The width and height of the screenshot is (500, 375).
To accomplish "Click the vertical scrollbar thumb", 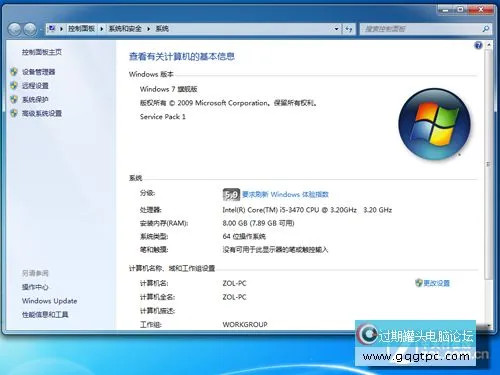I will (x=488, y=164).
